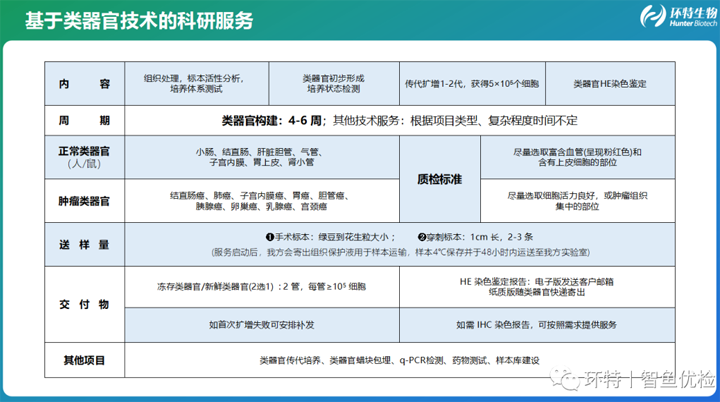Select the text 类器官构建：4-6 周
720x402 pixels.
click(x=271, y=121)
